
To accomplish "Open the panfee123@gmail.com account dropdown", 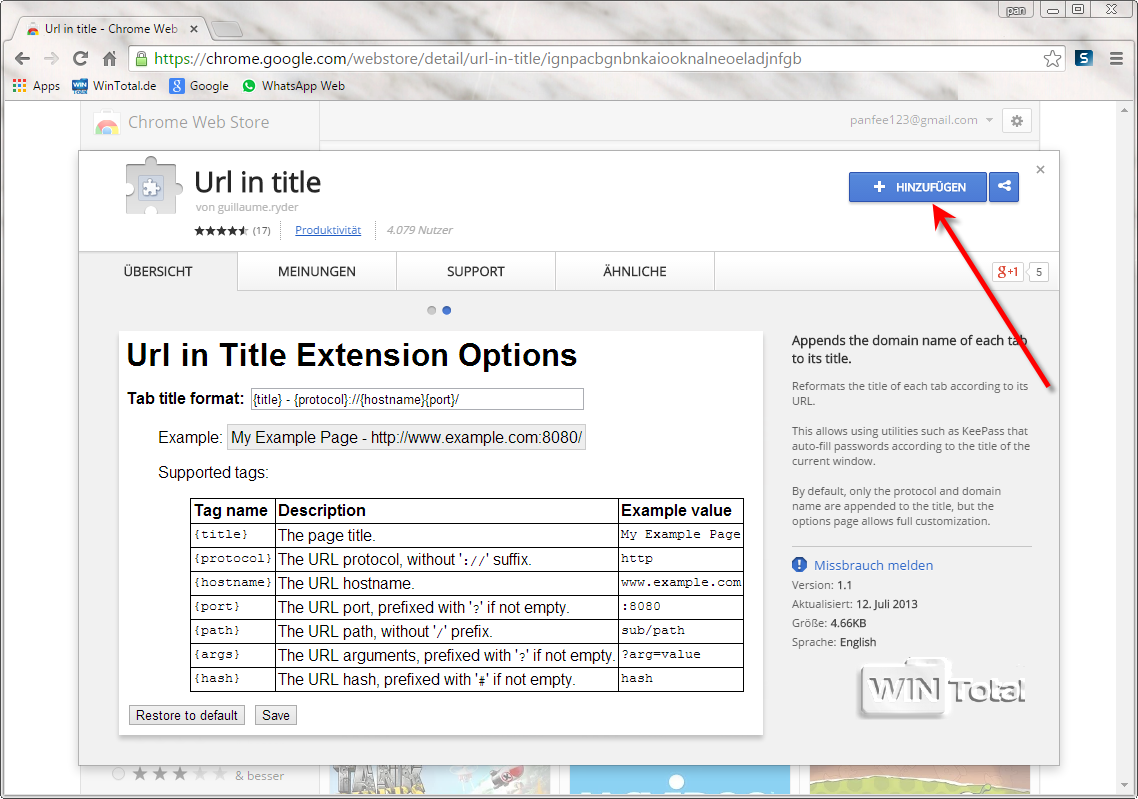I will [921, 120].
